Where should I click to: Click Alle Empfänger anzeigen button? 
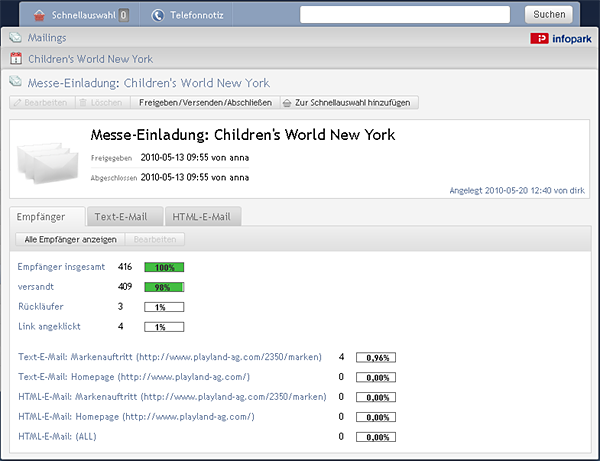point(70,239)
